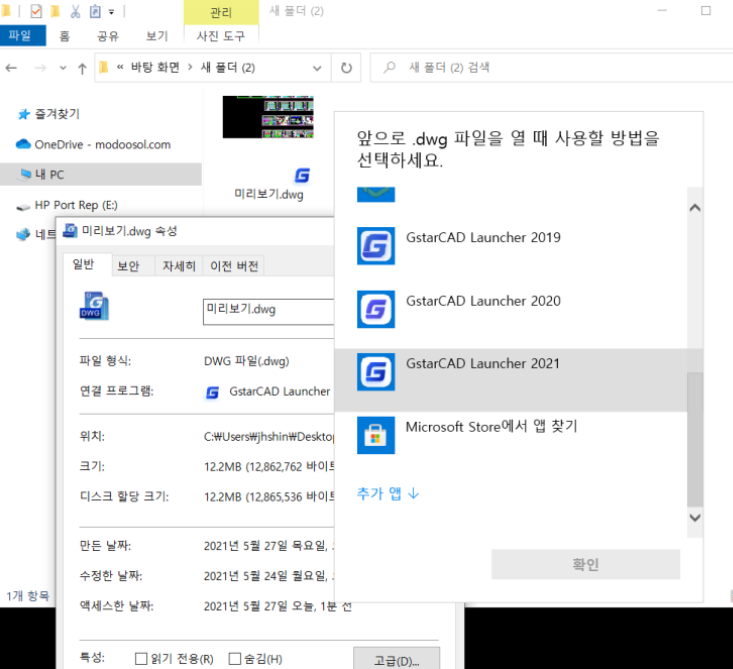Select the 관리 contextual tab
The image size is (733, 669).
[221, 12]
